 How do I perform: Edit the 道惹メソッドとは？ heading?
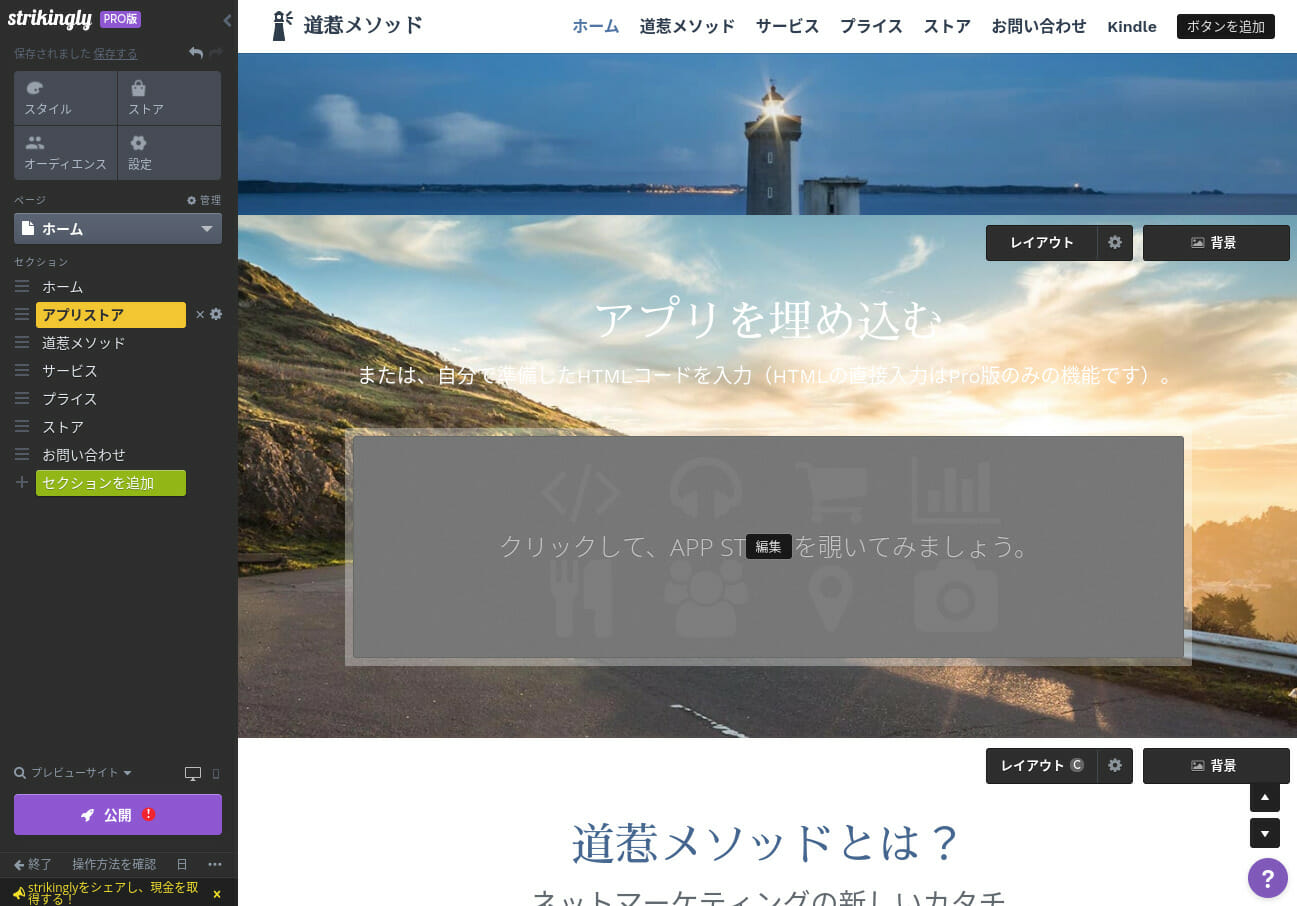[x=767, y=843]
